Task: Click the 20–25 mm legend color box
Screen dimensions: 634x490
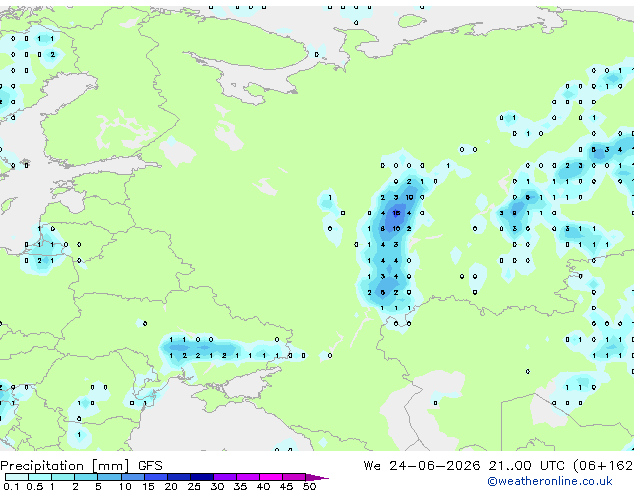Action: click(x=179, y=477)
